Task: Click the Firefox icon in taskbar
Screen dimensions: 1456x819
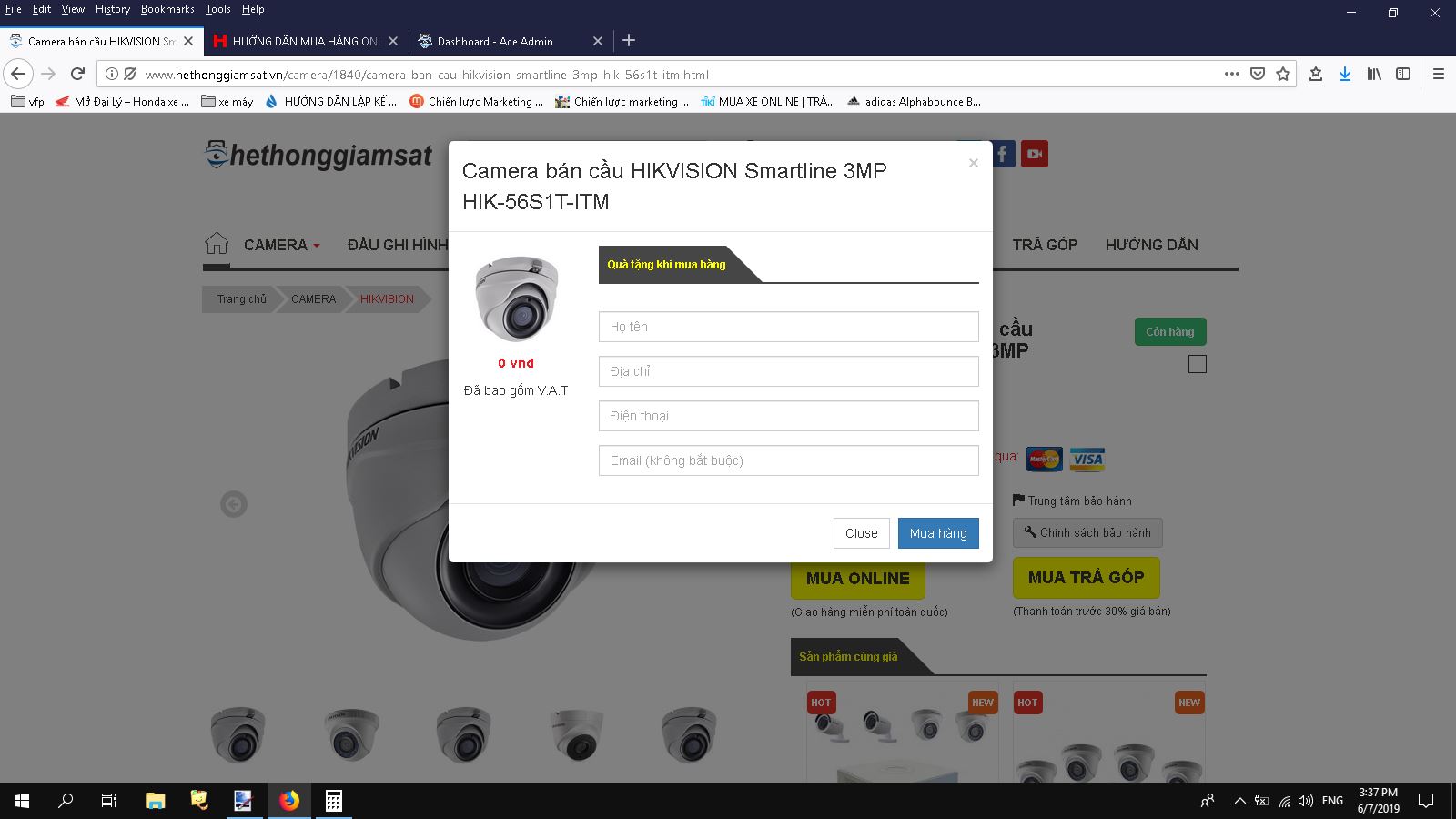Action: [x=289, y=801]
